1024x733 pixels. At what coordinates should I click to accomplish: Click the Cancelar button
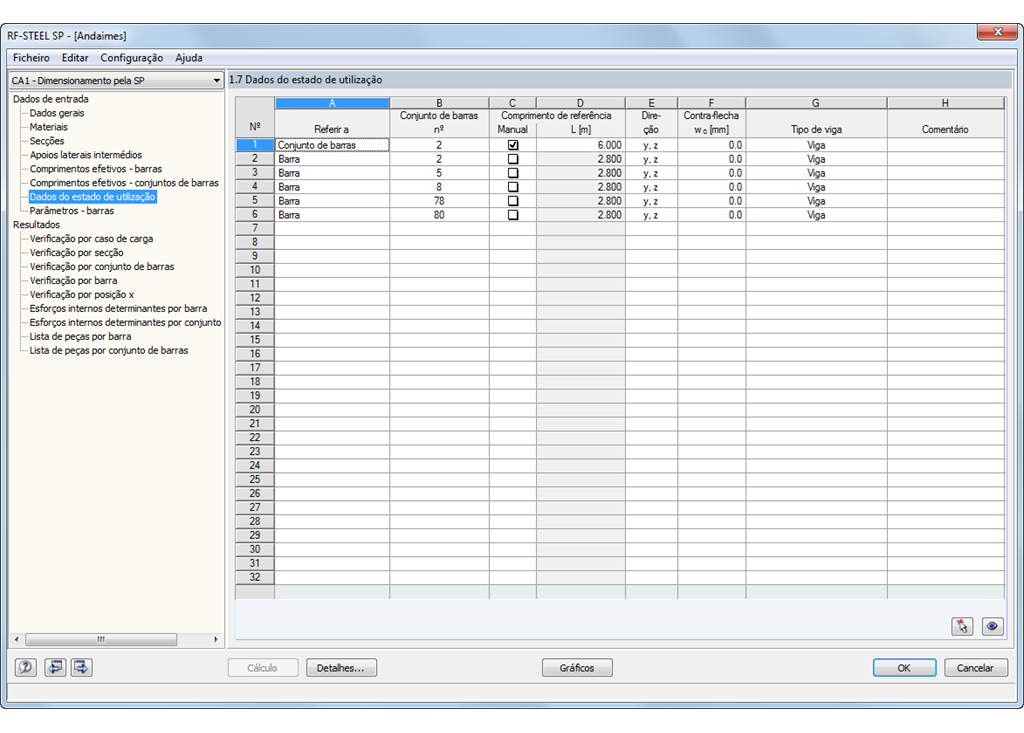coord(976,668)
